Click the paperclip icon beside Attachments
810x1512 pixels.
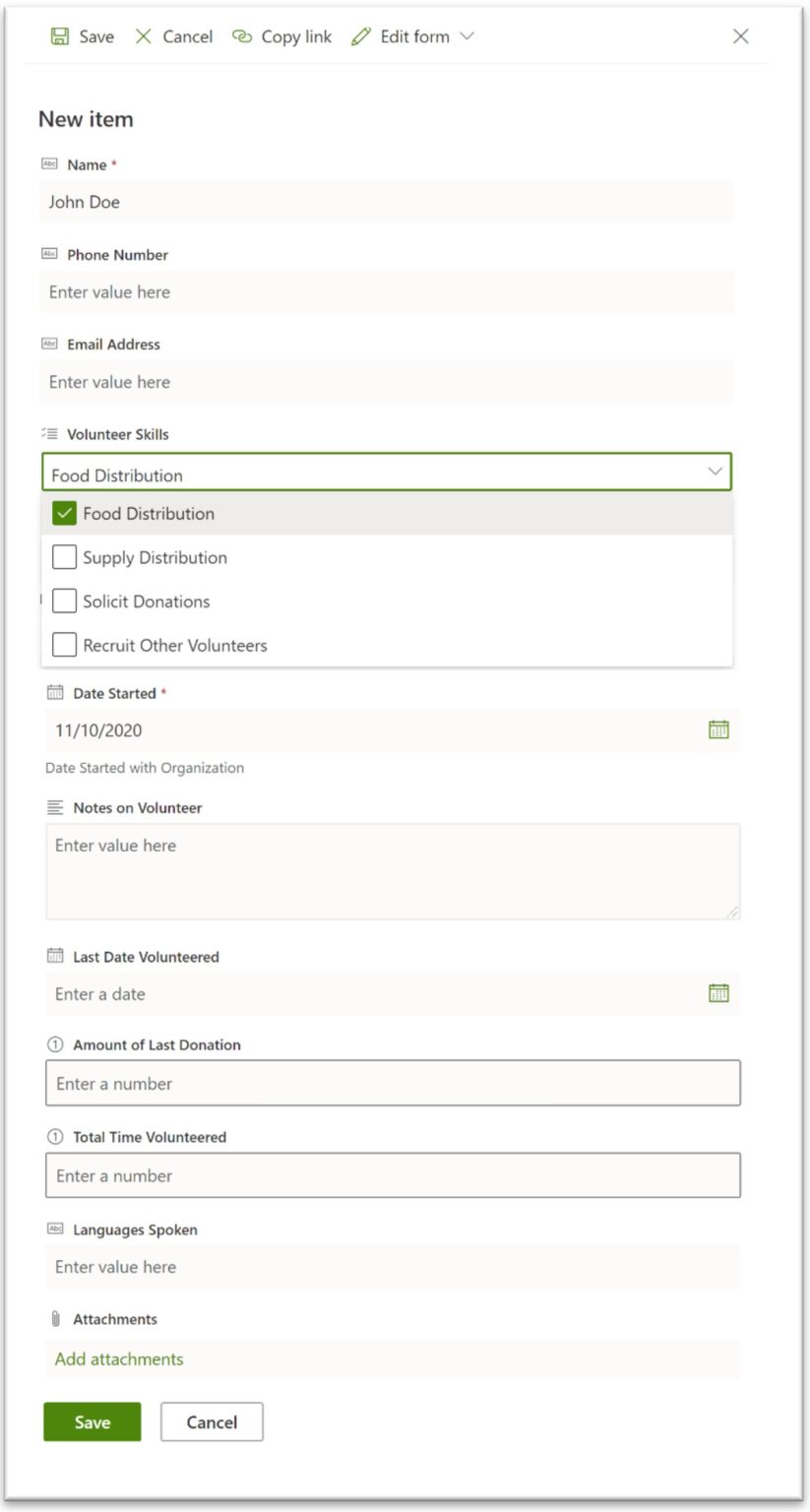tap(54, 1318)
